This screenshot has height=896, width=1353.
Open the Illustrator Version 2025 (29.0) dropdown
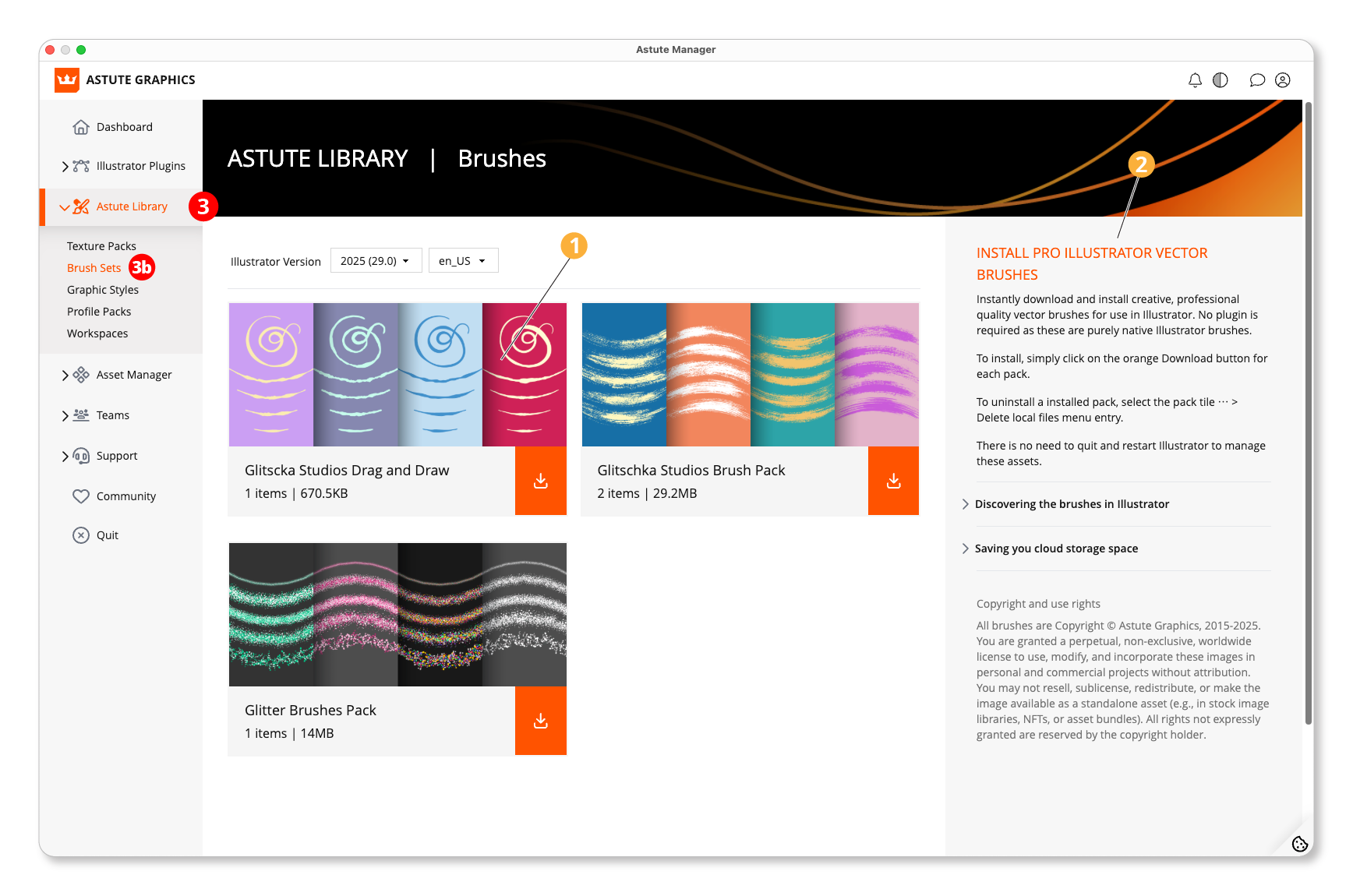tap(376, 261)
